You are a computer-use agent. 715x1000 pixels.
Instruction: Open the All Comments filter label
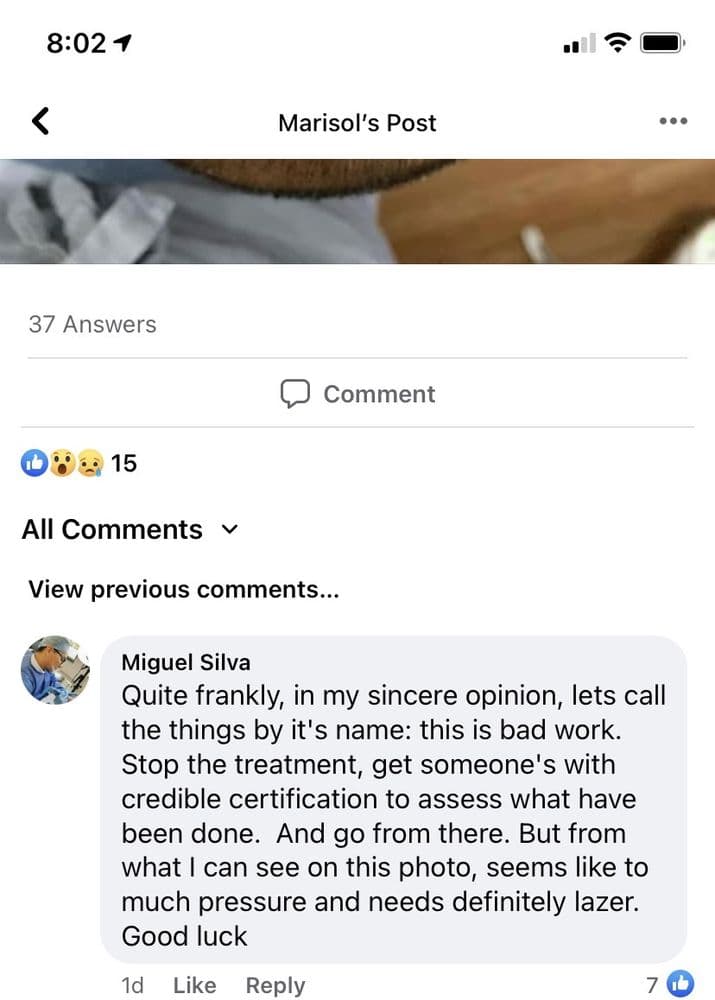(112, 529)
